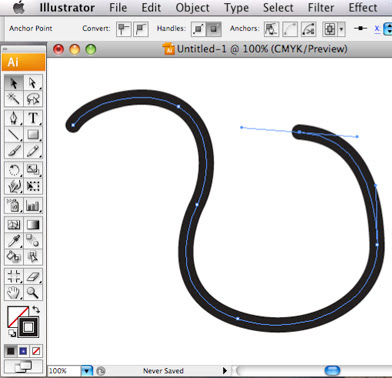Apply Gradient mode button below swatches

pos(23,351)
